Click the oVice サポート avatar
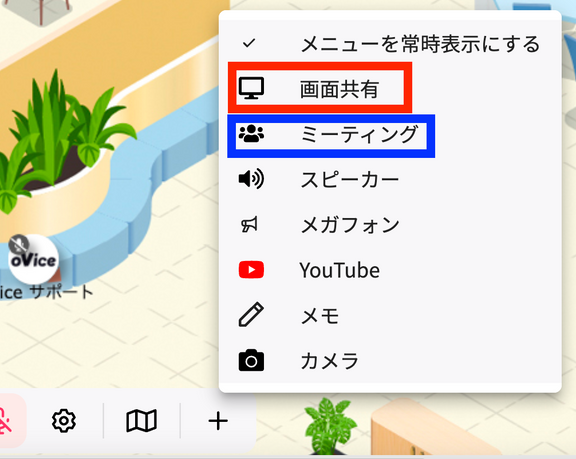Viewport: 576px width, 459px height. coord(33,260)
